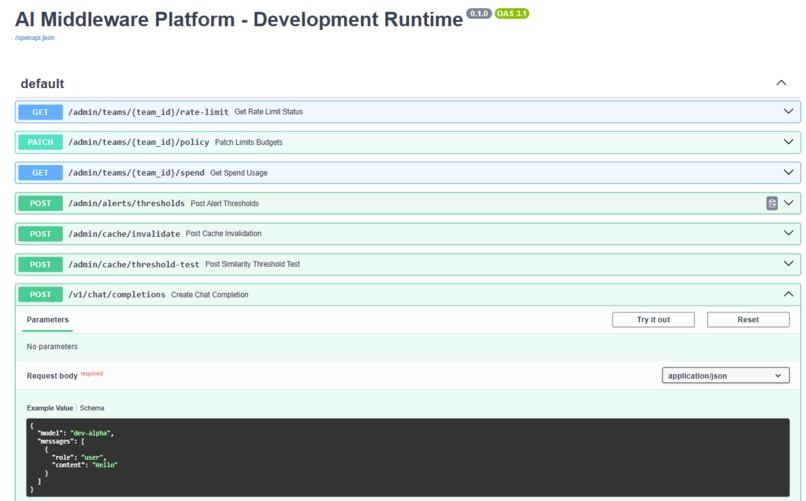This screenshot has height=501, width=806.
Task: Click the GET method badge for spend
Action: tap(41, 173)
